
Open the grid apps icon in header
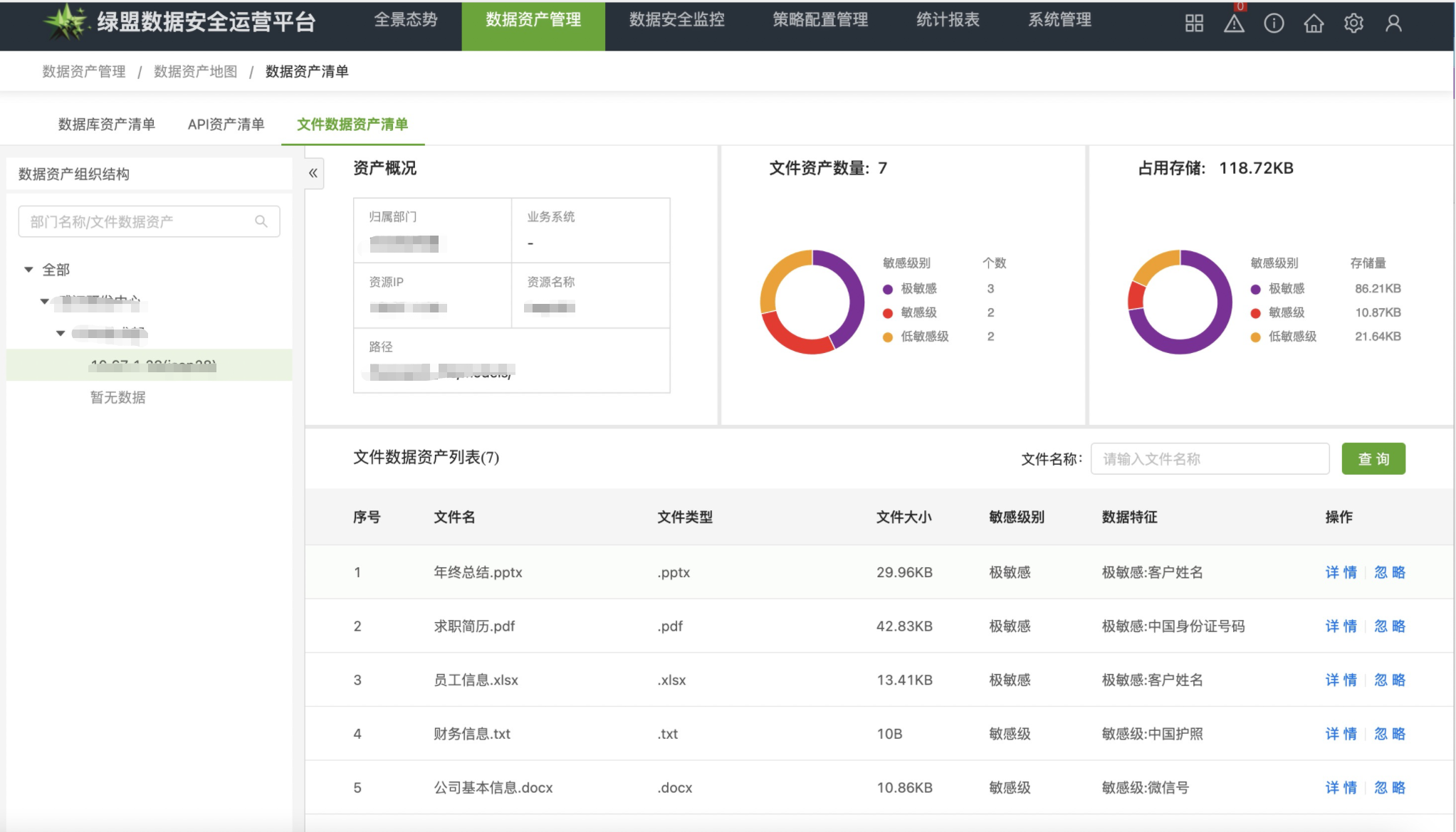click(x=1194, y=23)
